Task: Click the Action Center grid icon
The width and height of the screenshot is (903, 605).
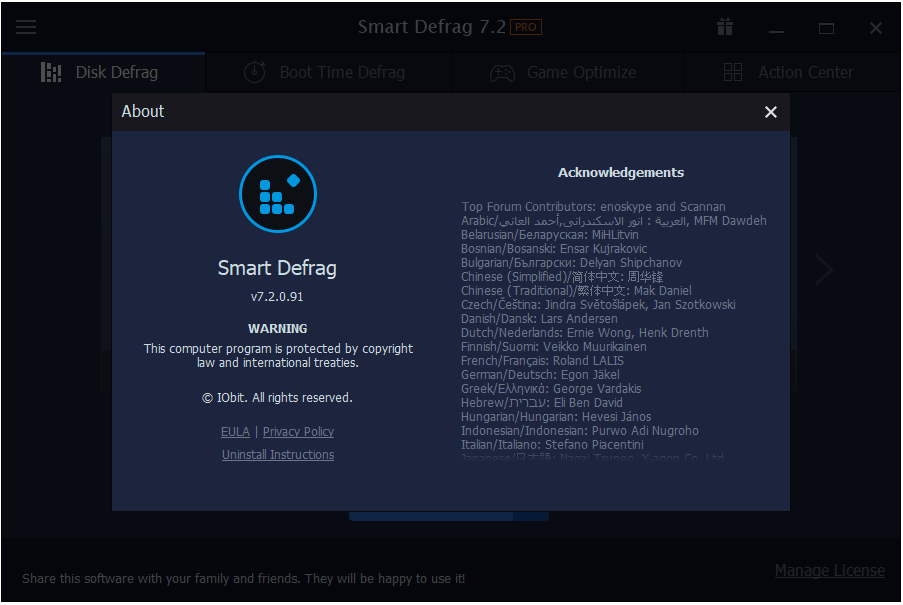Action: pyautogui.click(x=733, y=73)
